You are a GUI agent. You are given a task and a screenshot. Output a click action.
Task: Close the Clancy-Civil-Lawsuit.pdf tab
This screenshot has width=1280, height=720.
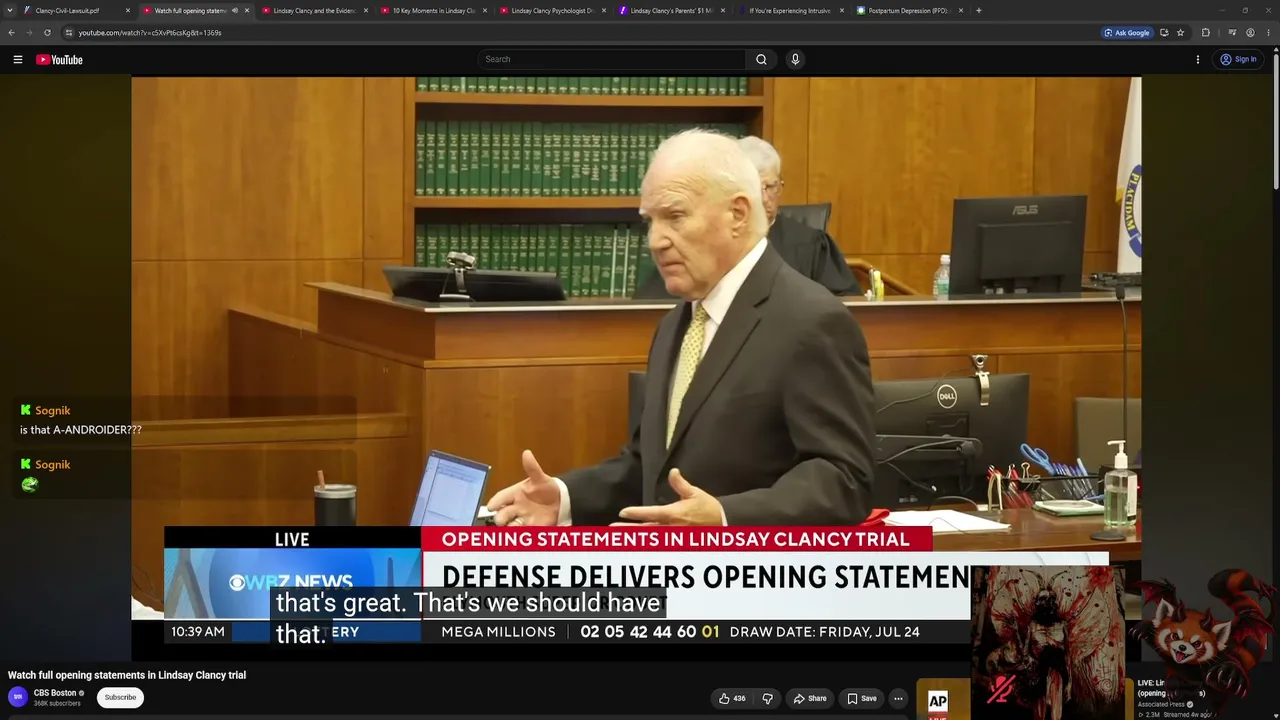click(128, 11)
